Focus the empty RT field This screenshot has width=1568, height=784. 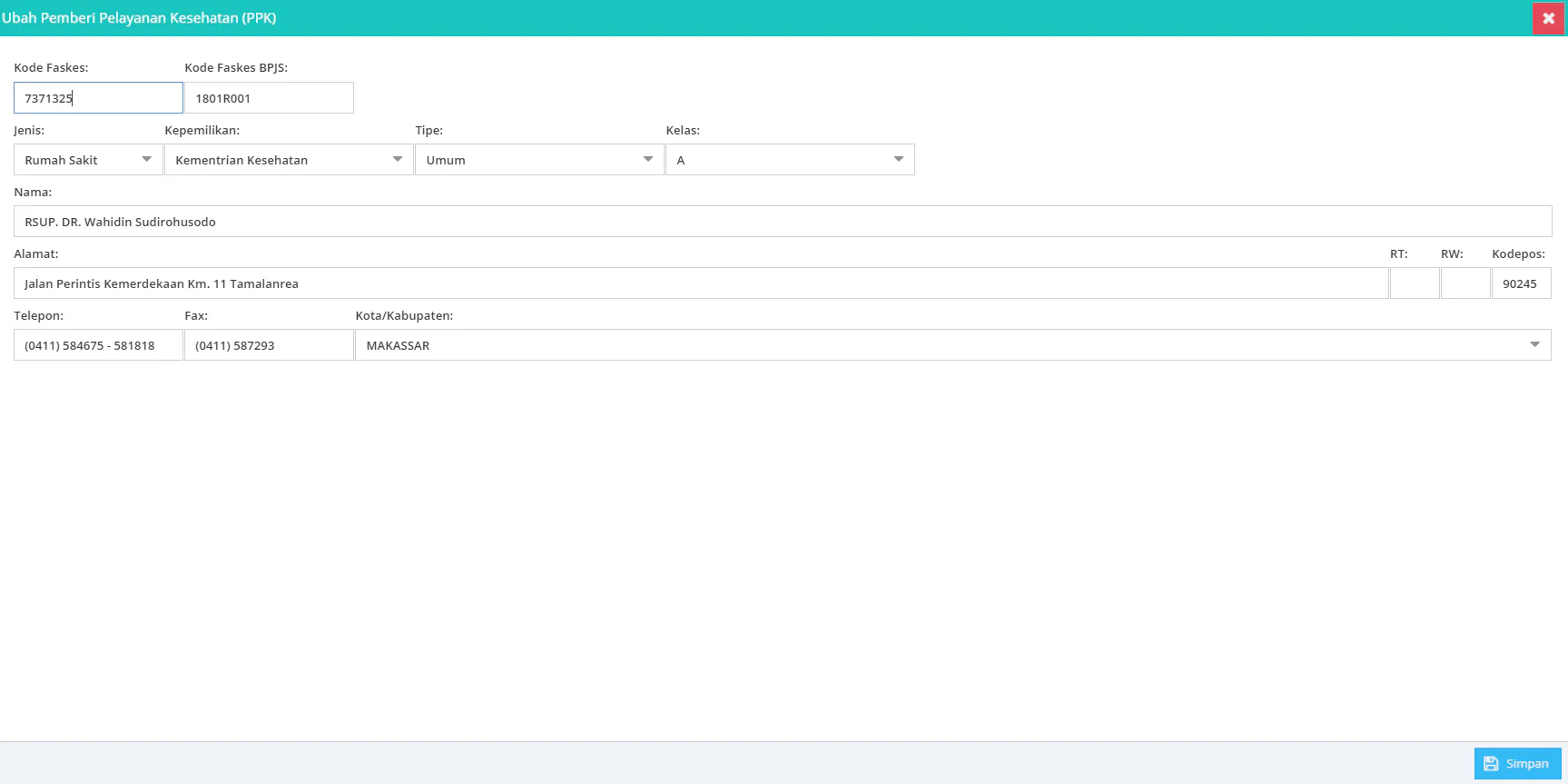tap(1415, 283)
